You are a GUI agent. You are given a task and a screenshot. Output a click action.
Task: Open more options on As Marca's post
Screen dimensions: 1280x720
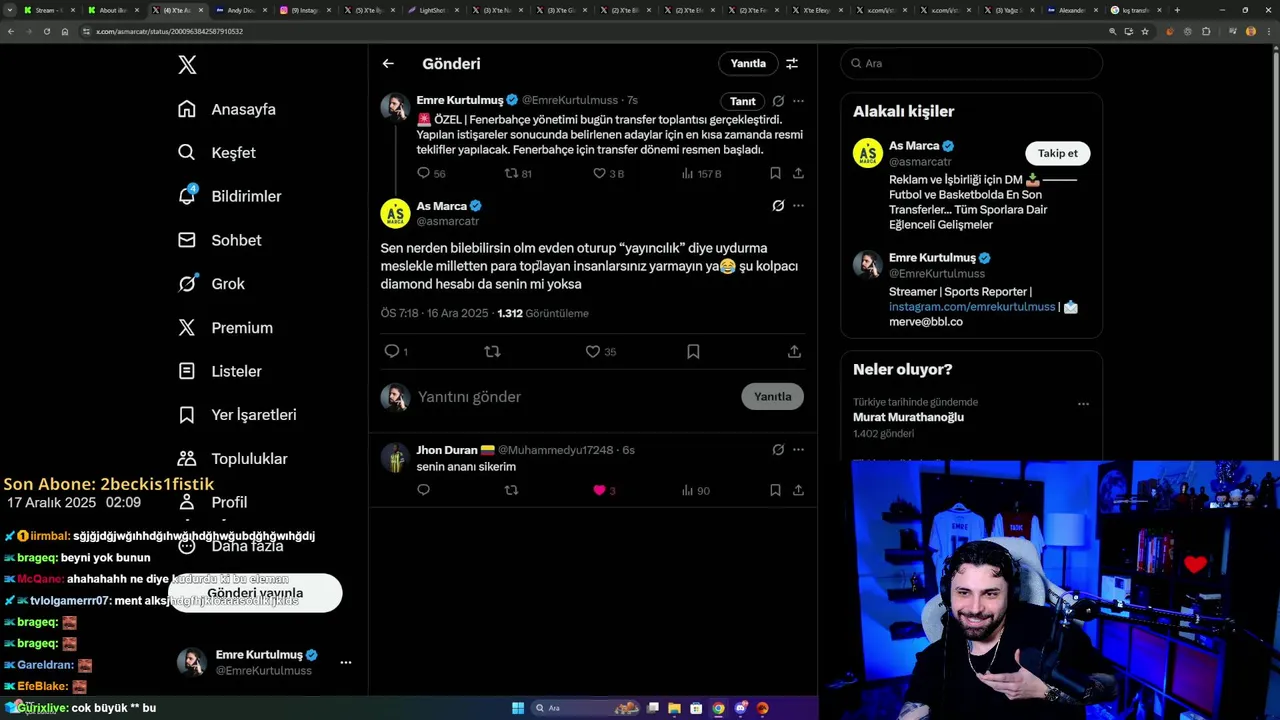click(x=798, y=206)
